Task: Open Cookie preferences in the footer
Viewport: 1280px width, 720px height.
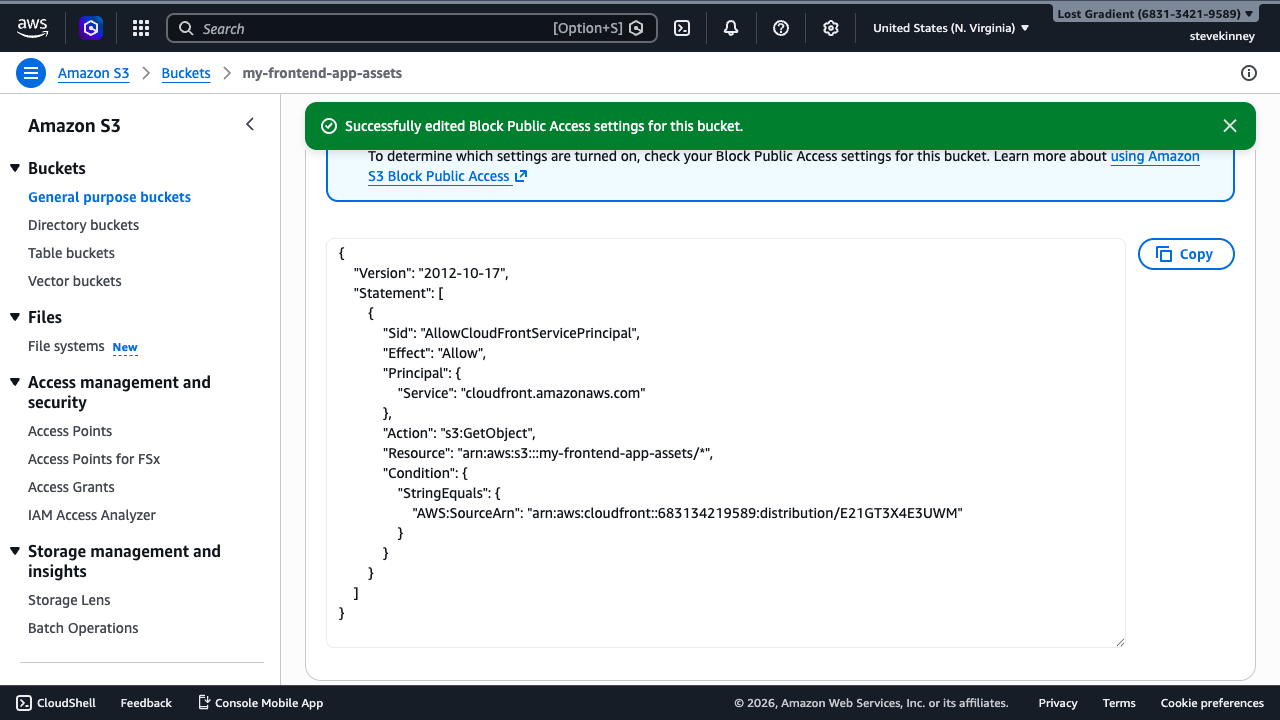Action: click(x=1212, y=703)
